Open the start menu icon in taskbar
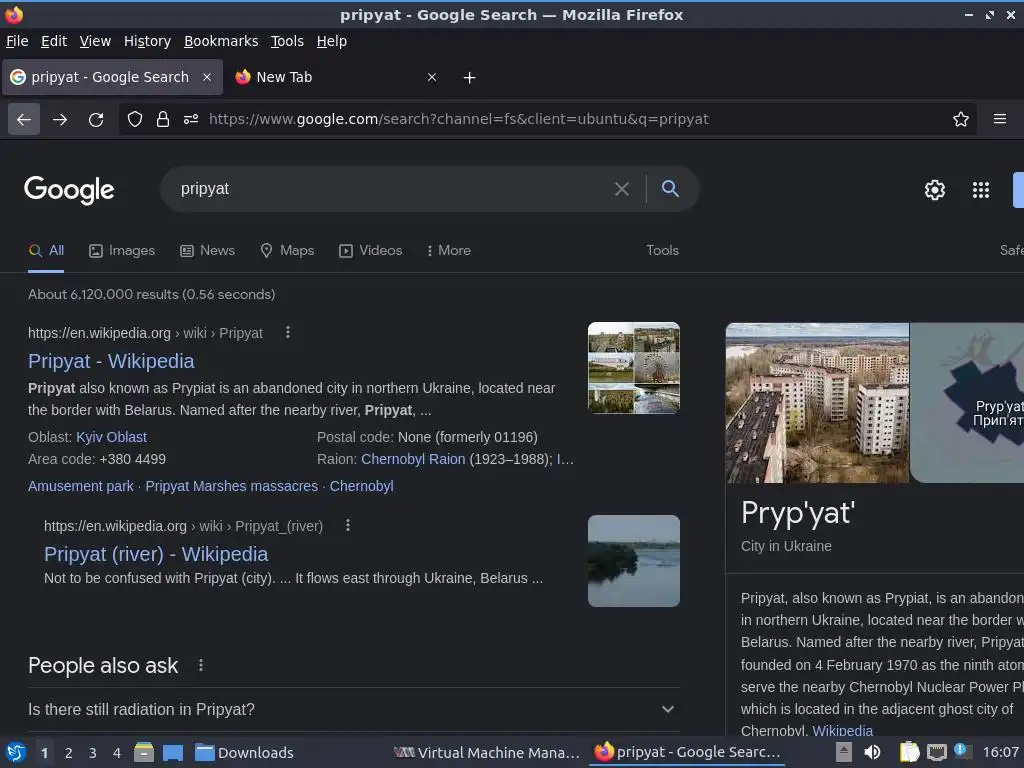Screen dimensions: 1024x768 click(16, 753)
